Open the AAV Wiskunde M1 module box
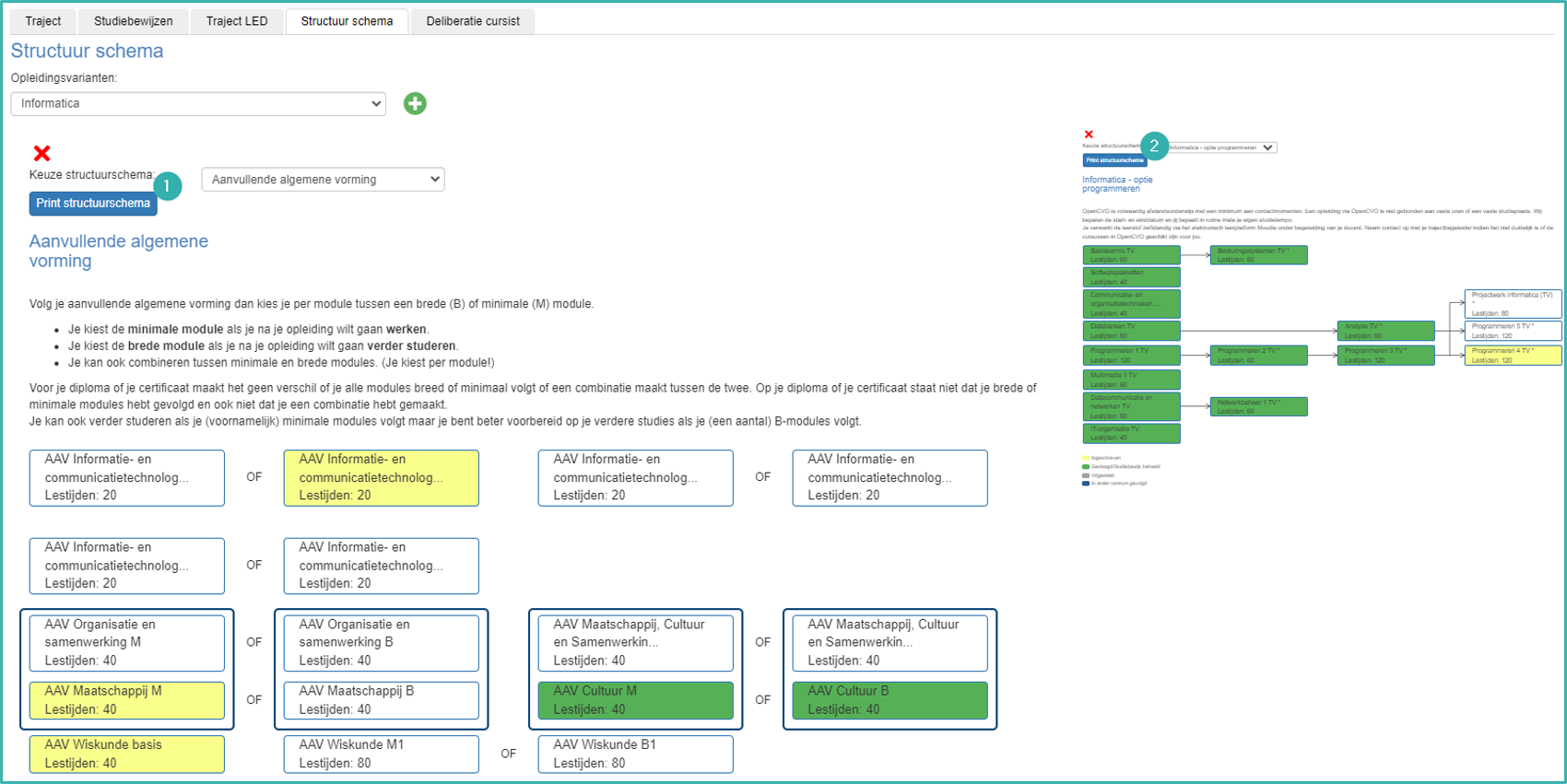 [382, 755]
